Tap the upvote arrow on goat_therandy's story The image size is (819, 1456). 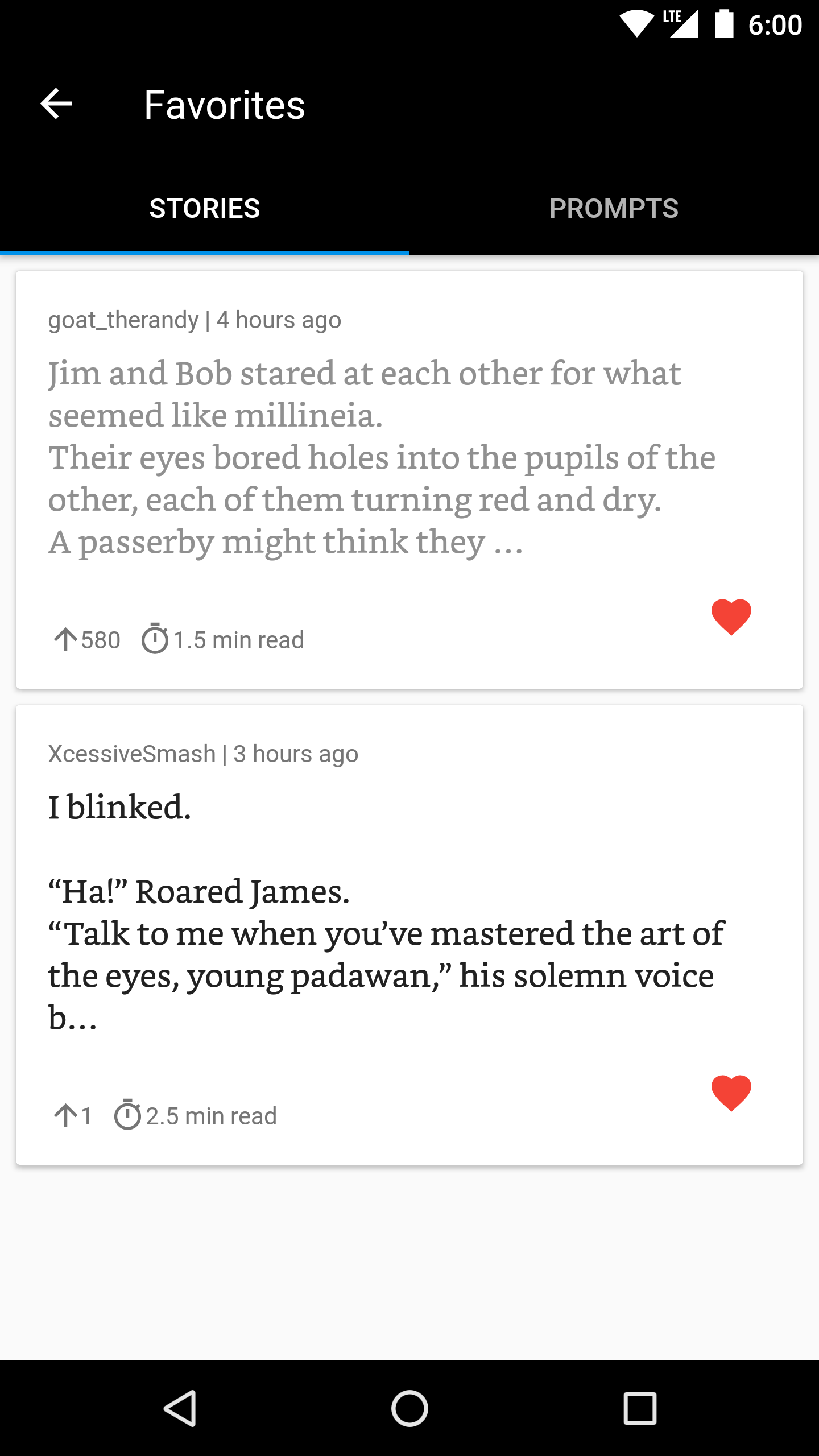point(67,639)
